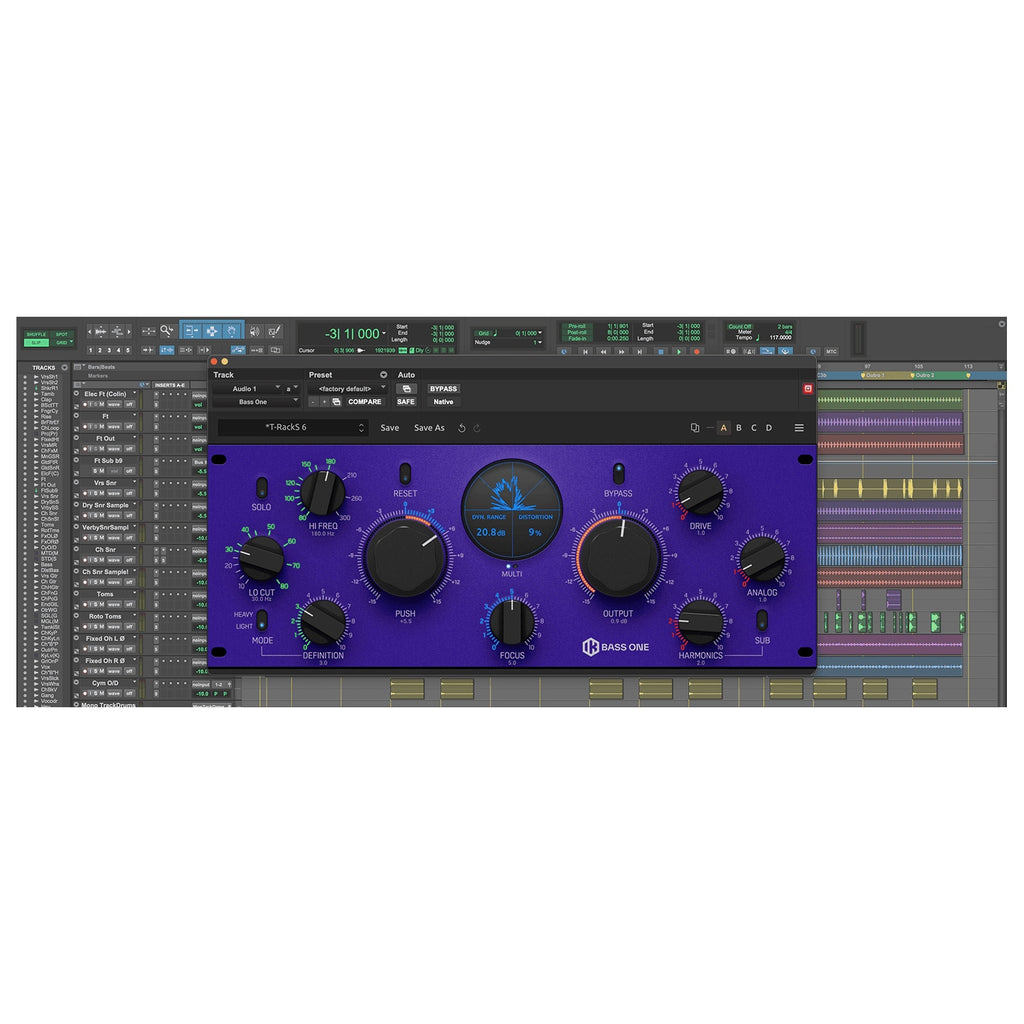
Task: Open the factory default preset dropdown
Action: (347, 389)
